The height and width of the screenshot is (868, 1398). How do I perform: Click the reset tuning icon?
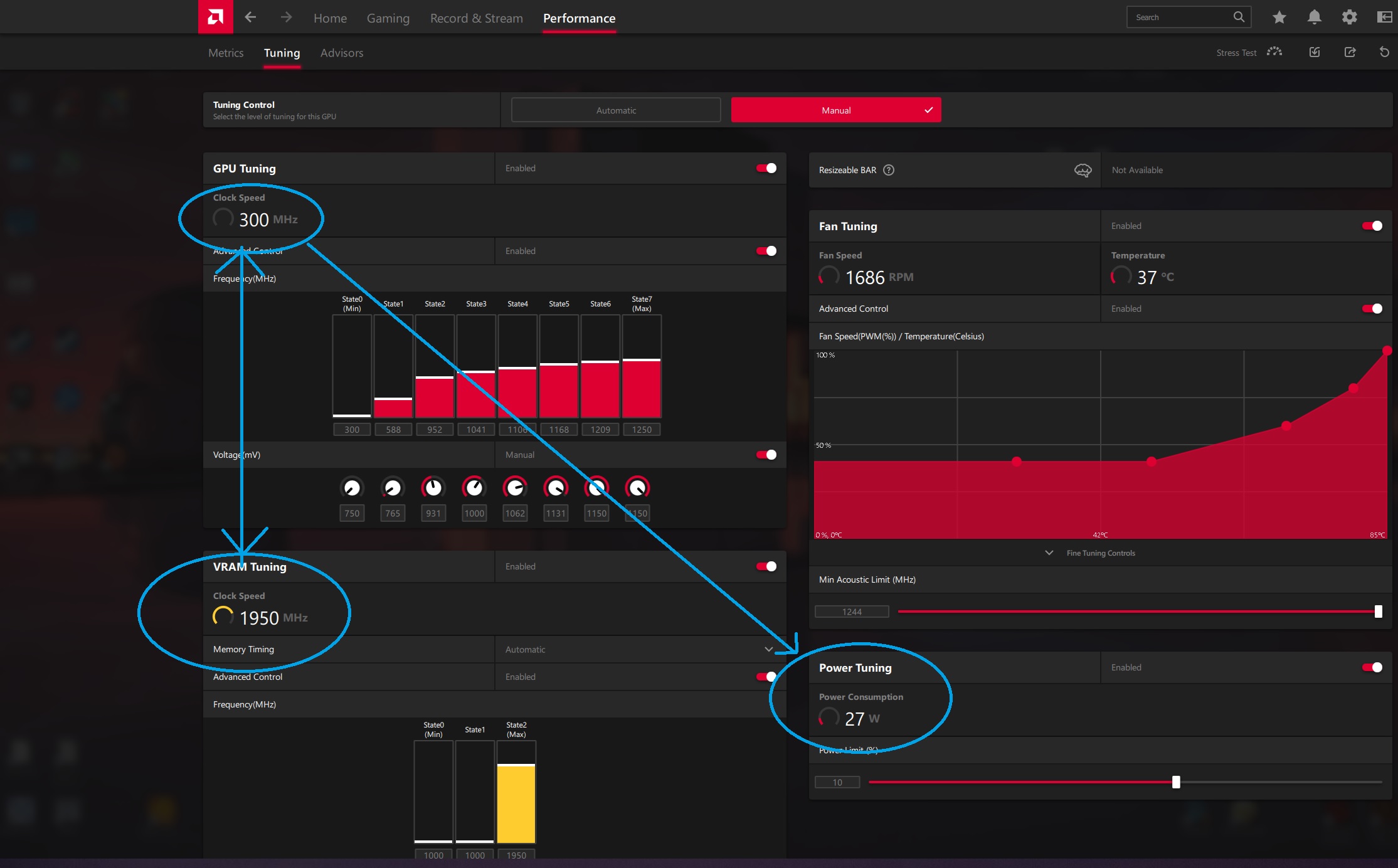tap(1384, 52)
